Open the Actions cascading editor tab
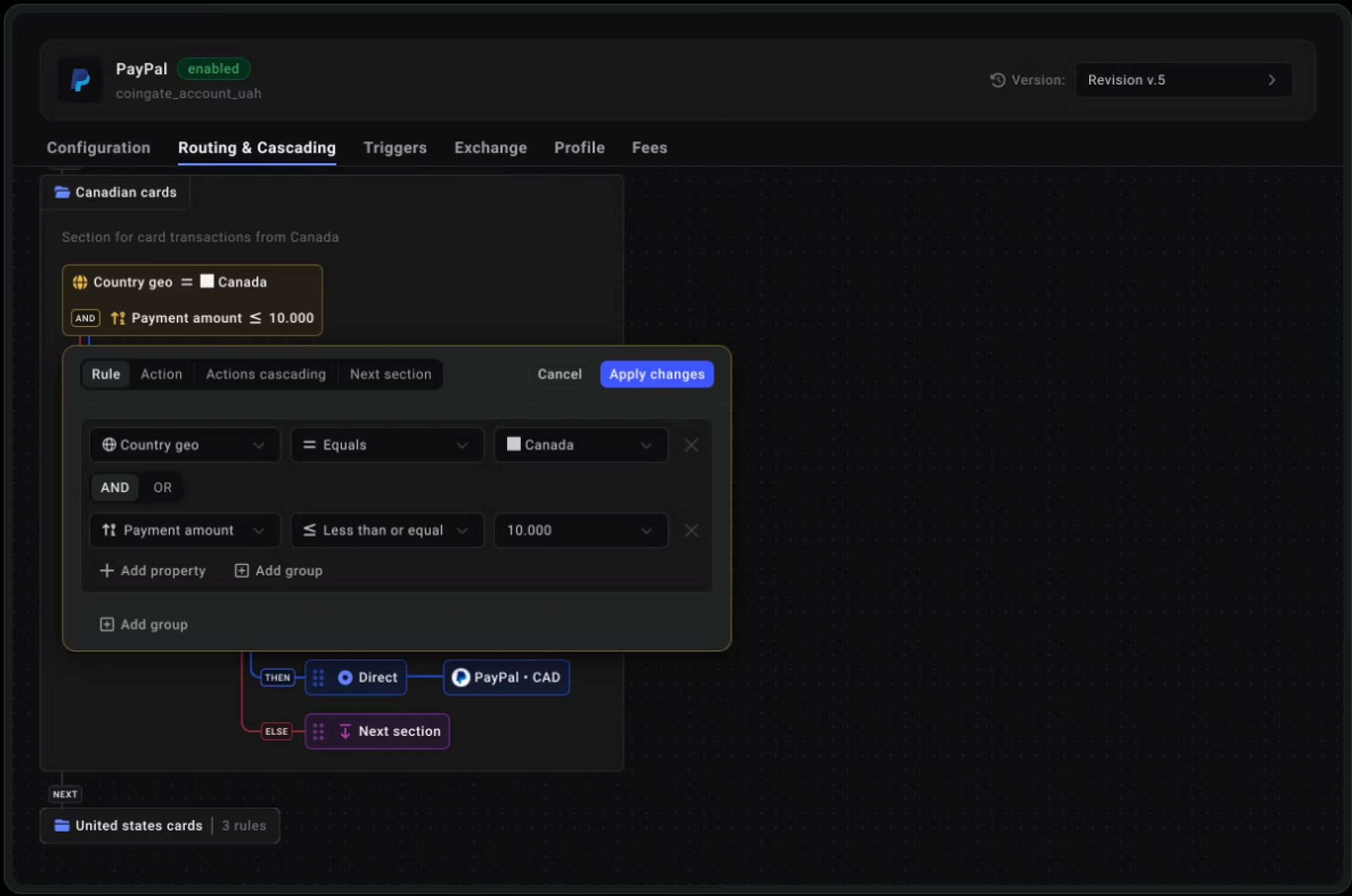 pyautogui.click(x=266, y=375)
